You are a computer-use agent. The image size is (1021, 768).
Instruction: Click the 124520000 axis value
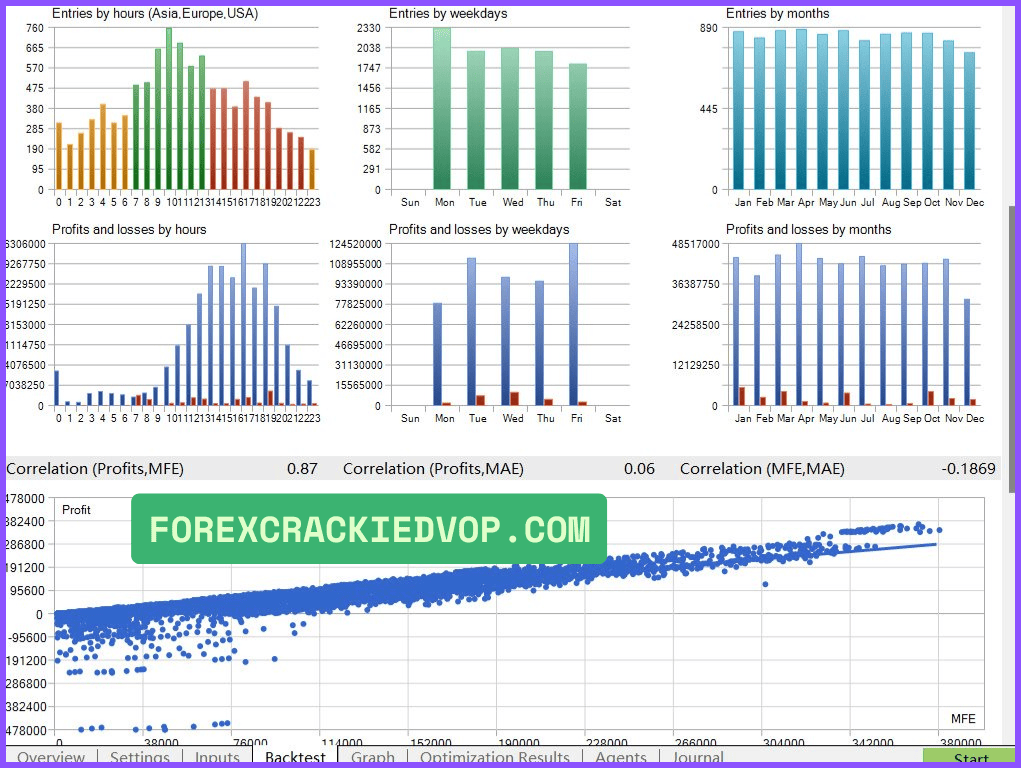click(x=356, y=244)
